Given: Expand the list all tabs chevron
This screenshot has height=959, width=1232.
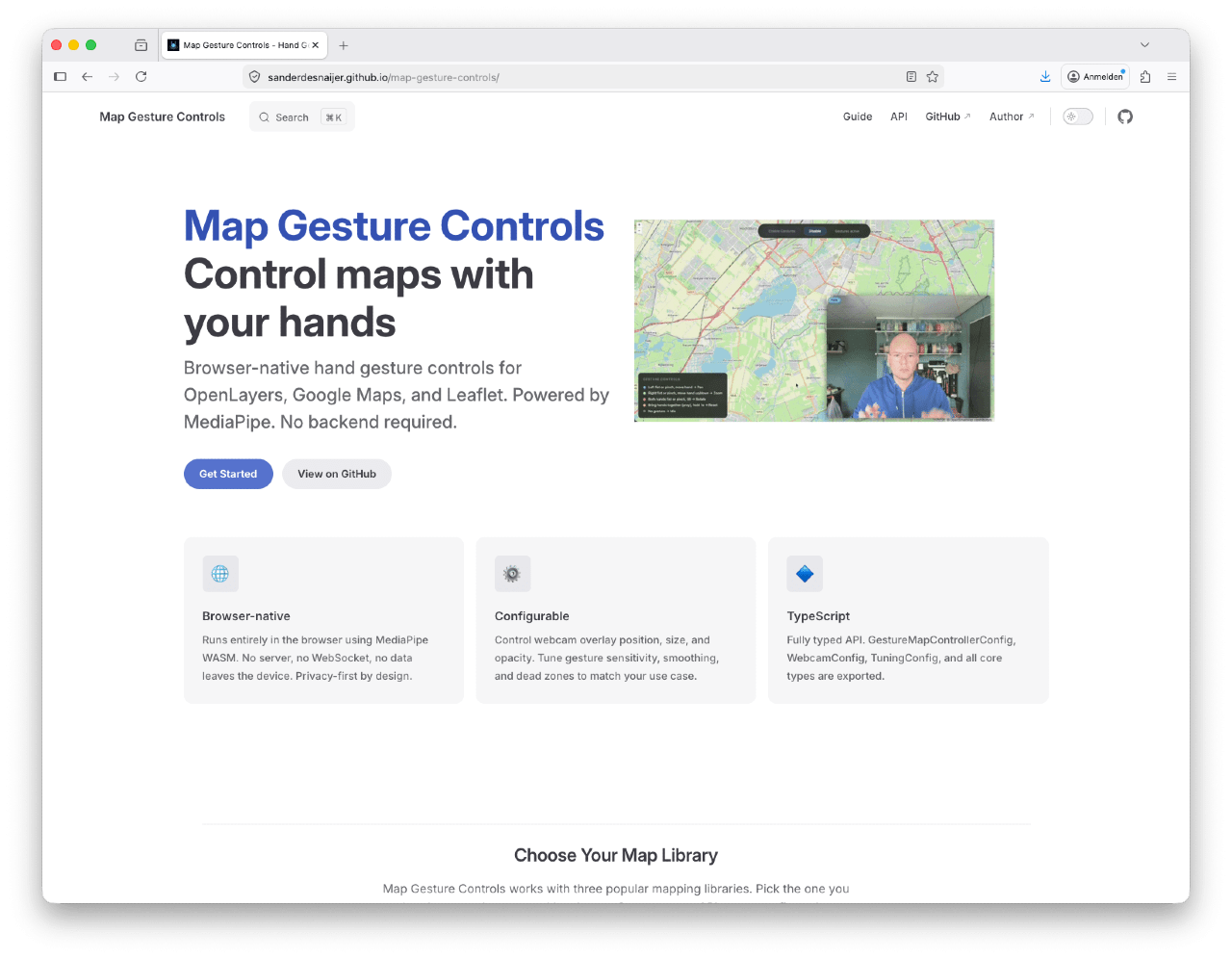Looking at the screenshot, I should [x=1144, y=45].
